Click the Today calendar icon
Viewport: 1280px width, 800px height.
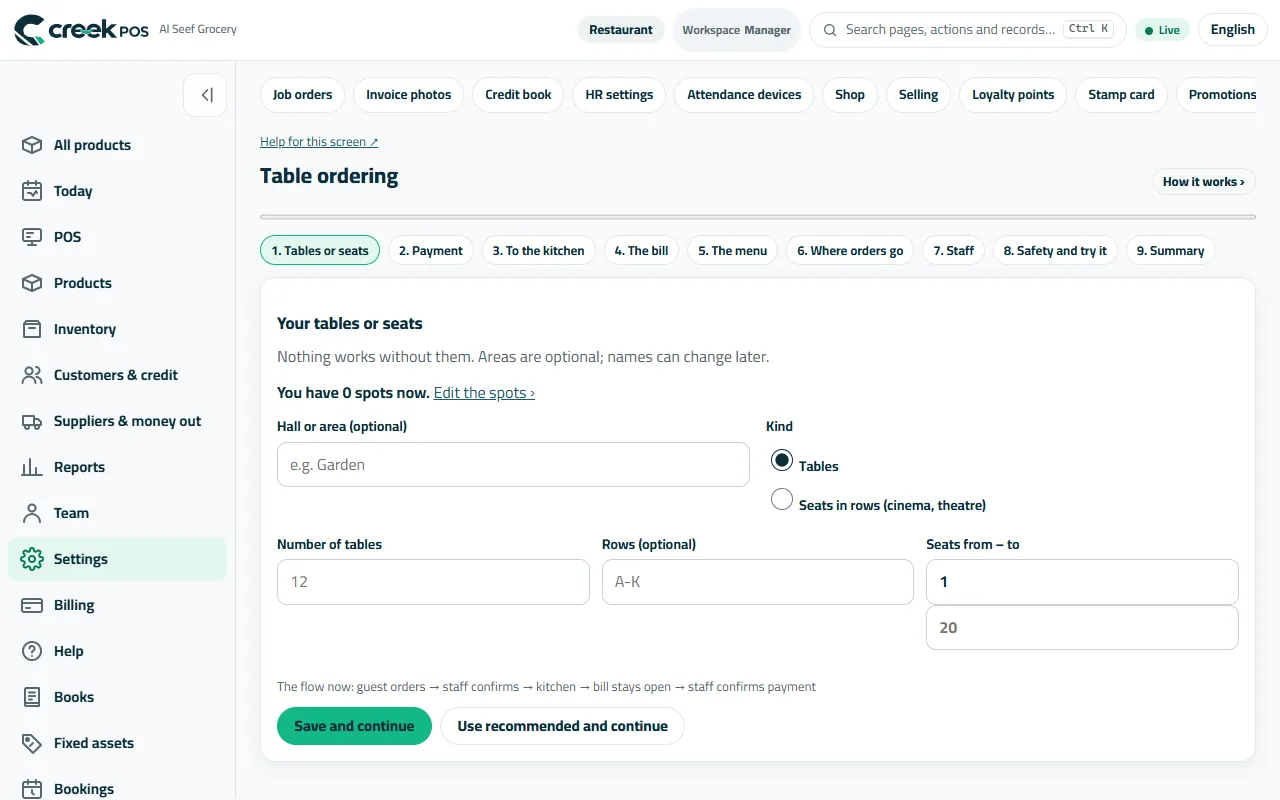(32, 191)
